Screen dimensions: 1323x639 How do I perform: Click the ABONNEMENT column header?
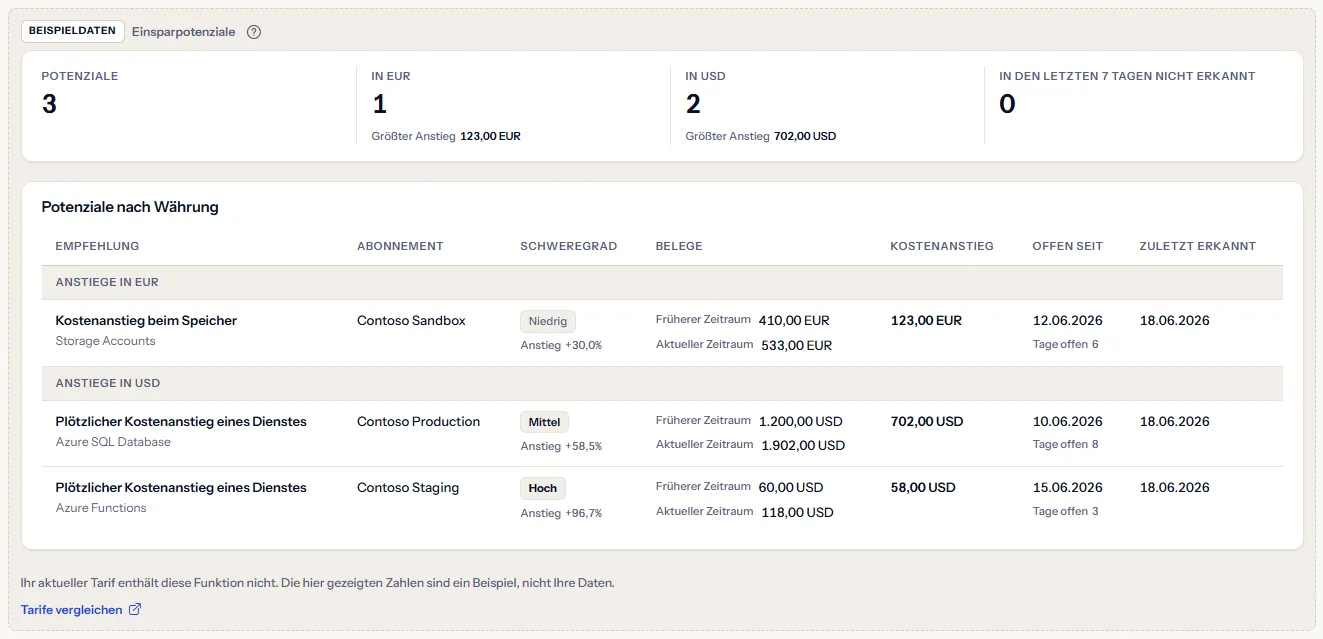pyautogui.click(x=400, y=246)
